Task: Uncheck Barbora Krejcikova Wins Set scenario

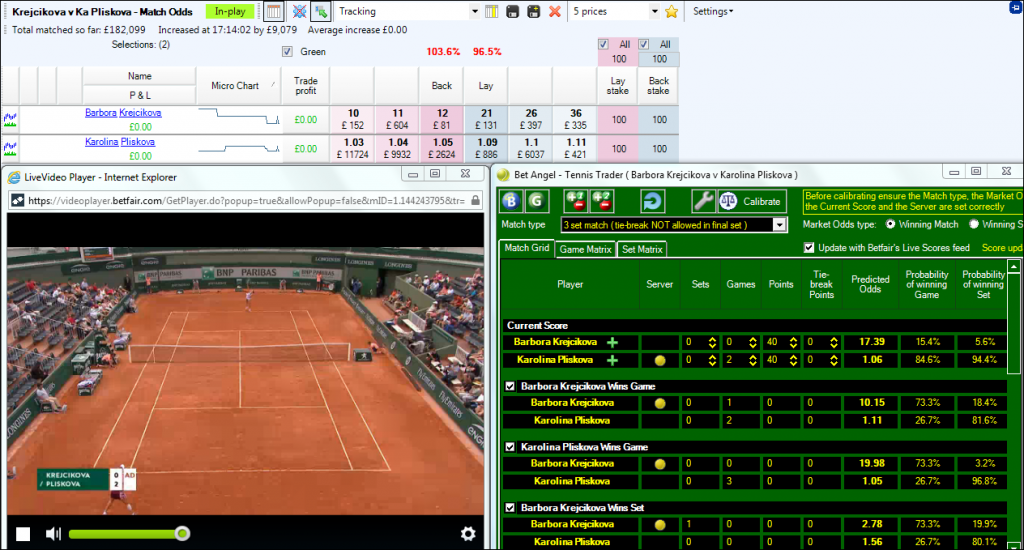Action: point(510,508)
